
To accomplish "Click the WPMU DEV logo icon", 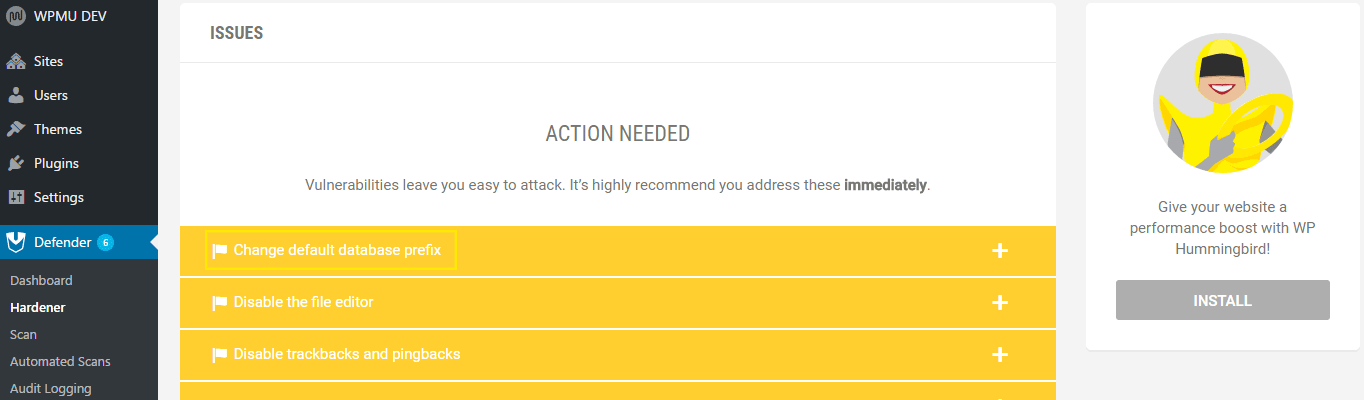I will (x=16, y=17).
